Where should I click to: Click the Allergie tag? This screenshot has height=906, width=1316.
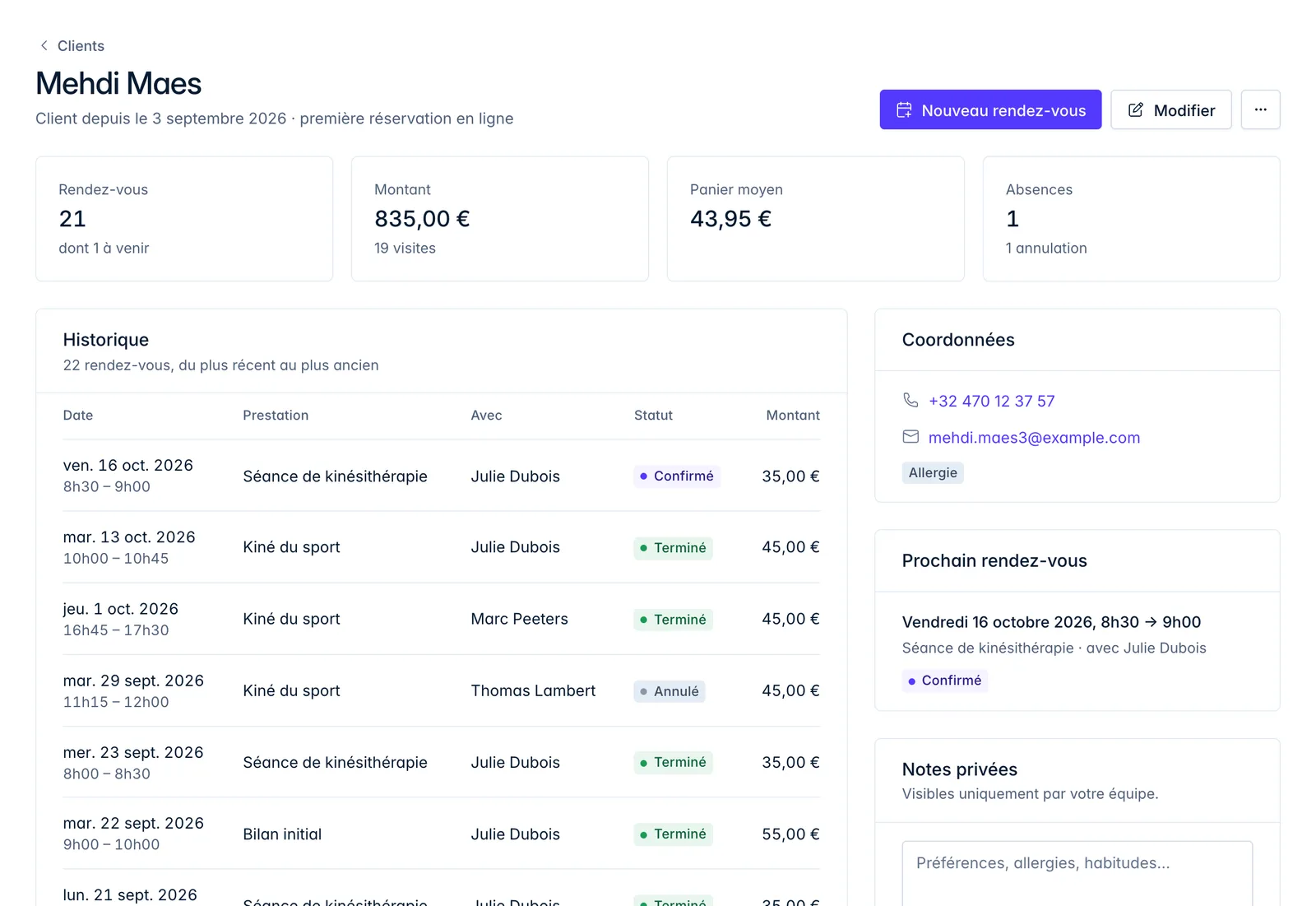click(x=933, y=472)
